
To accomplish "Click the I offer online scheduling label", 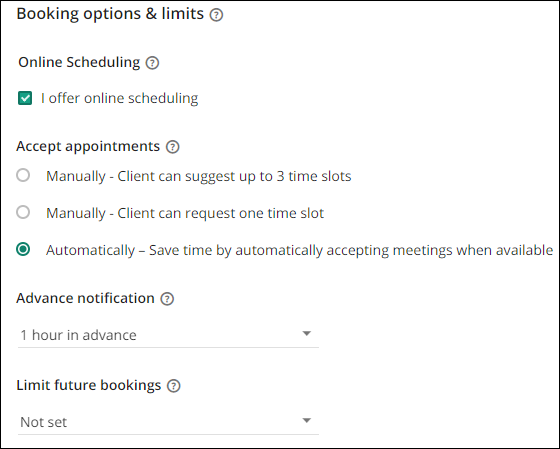I will point(120,98).
